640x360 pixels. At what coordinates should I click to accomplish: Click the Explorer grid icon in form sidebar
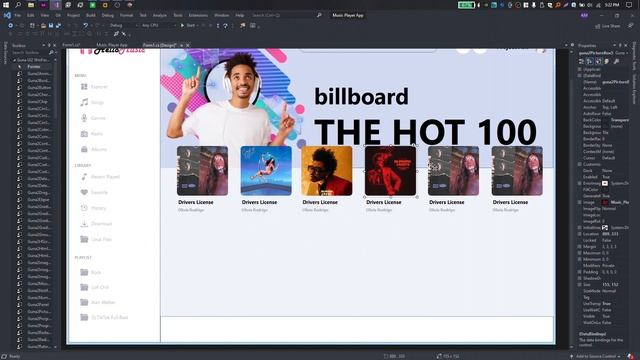[84, 87]
